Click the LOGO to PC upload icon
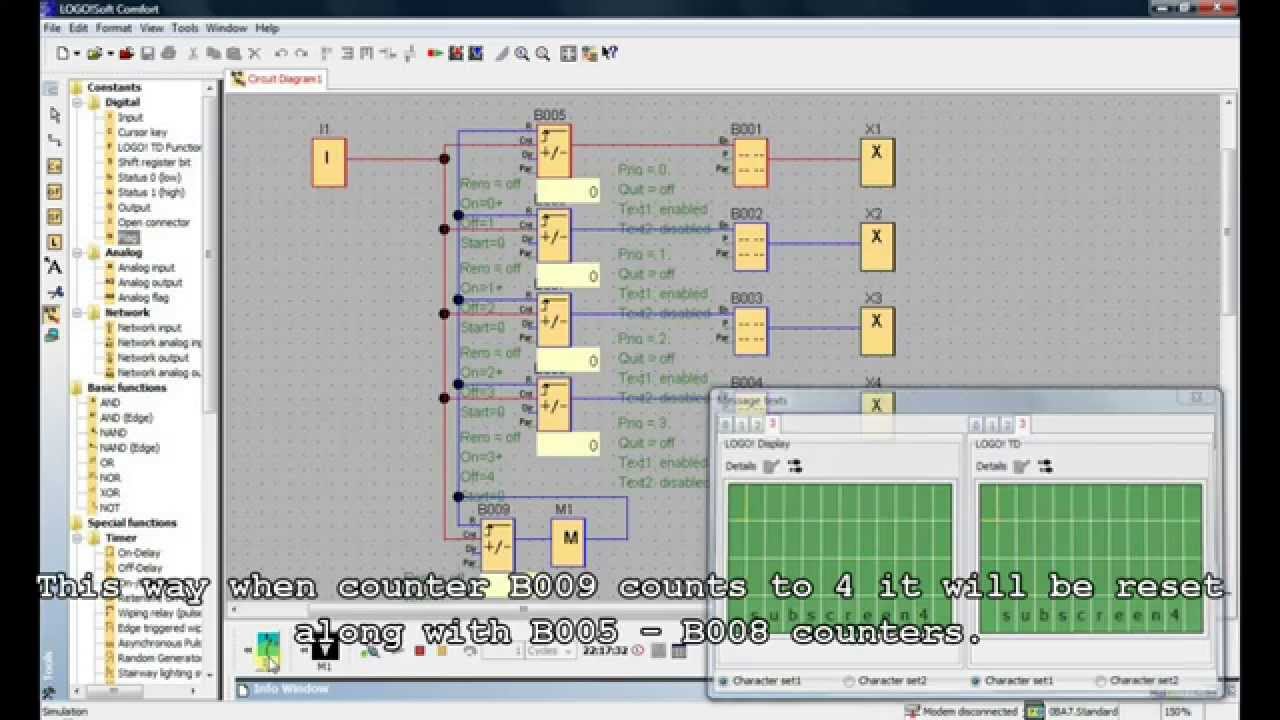 [475, 53]
